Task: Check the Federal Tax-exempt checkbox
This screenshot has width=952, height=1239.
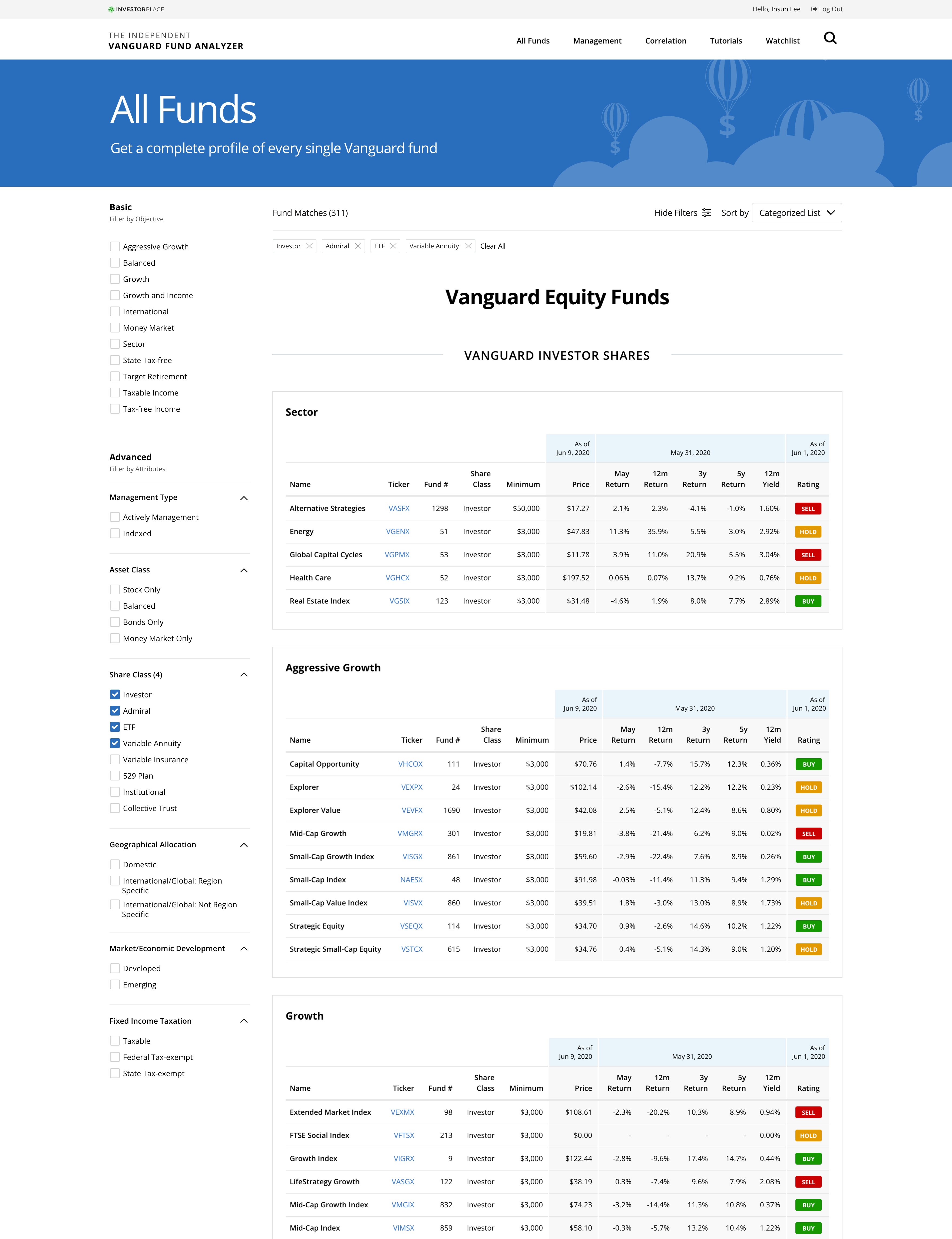Action: pyautogui.click(x=115, y=1057)
